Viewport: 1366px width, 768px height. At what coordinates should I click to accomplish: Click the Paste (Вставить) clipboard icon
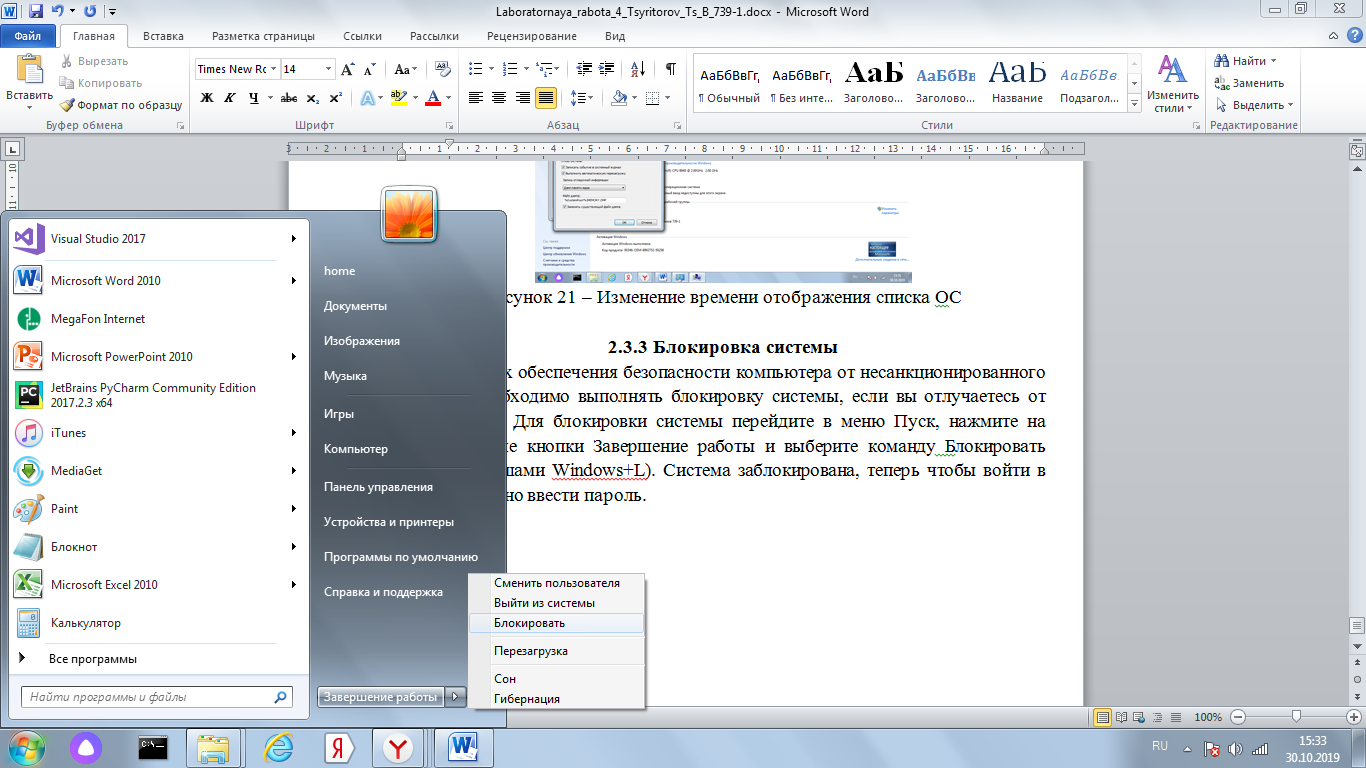pos(29,68)
